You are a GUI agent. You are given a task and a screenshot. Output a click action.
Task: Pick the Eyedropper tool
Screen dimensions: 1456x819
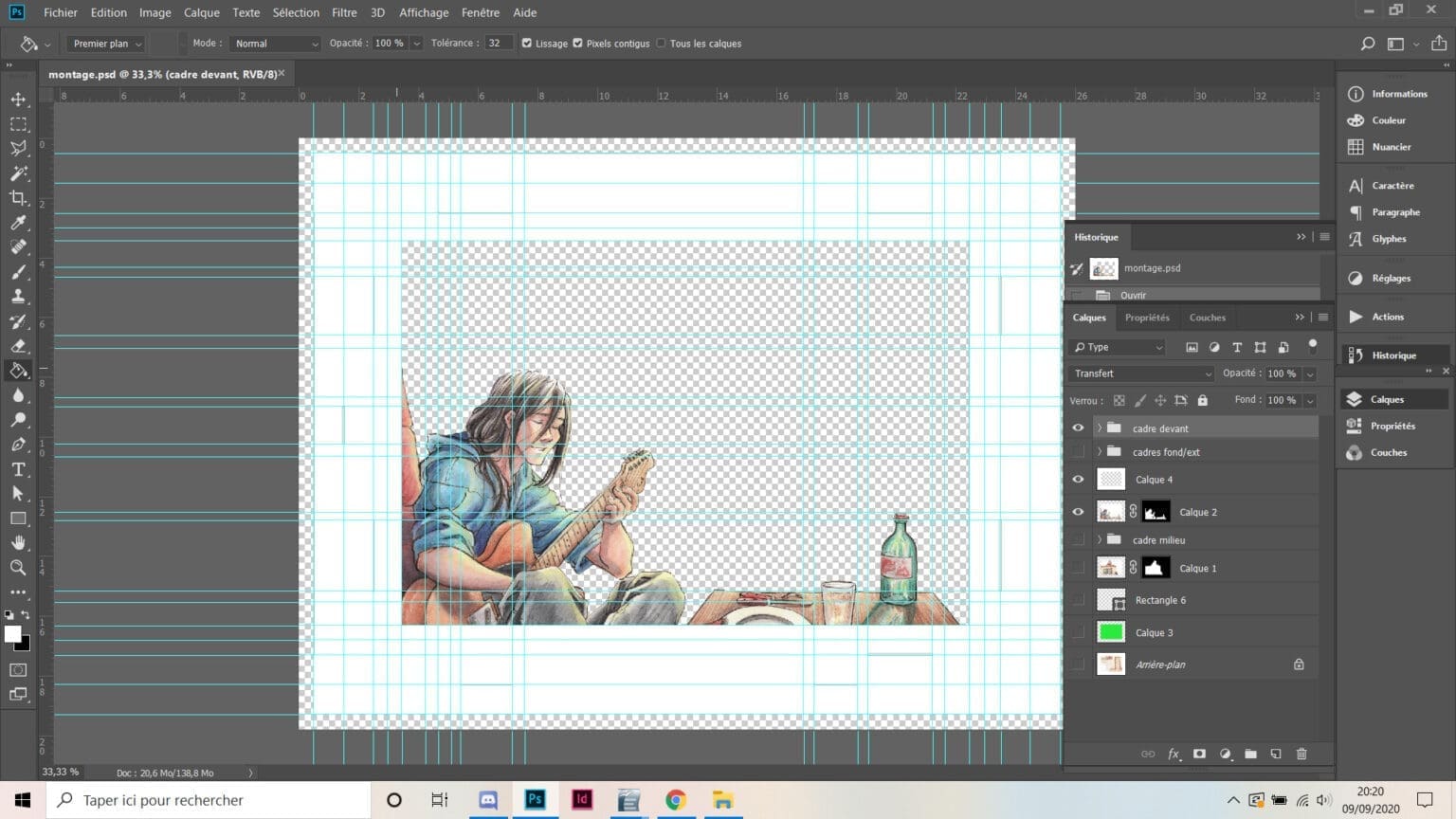(x=18, y=223)
